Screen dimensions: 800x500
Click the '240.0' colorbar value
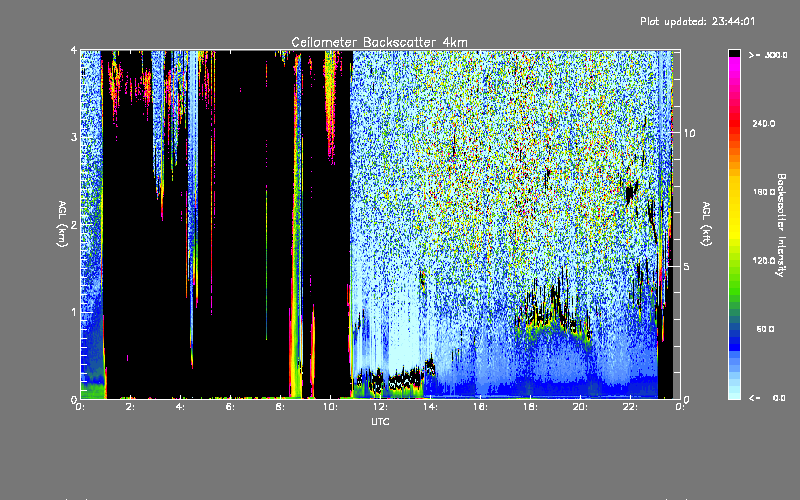(x=764, y=123)
